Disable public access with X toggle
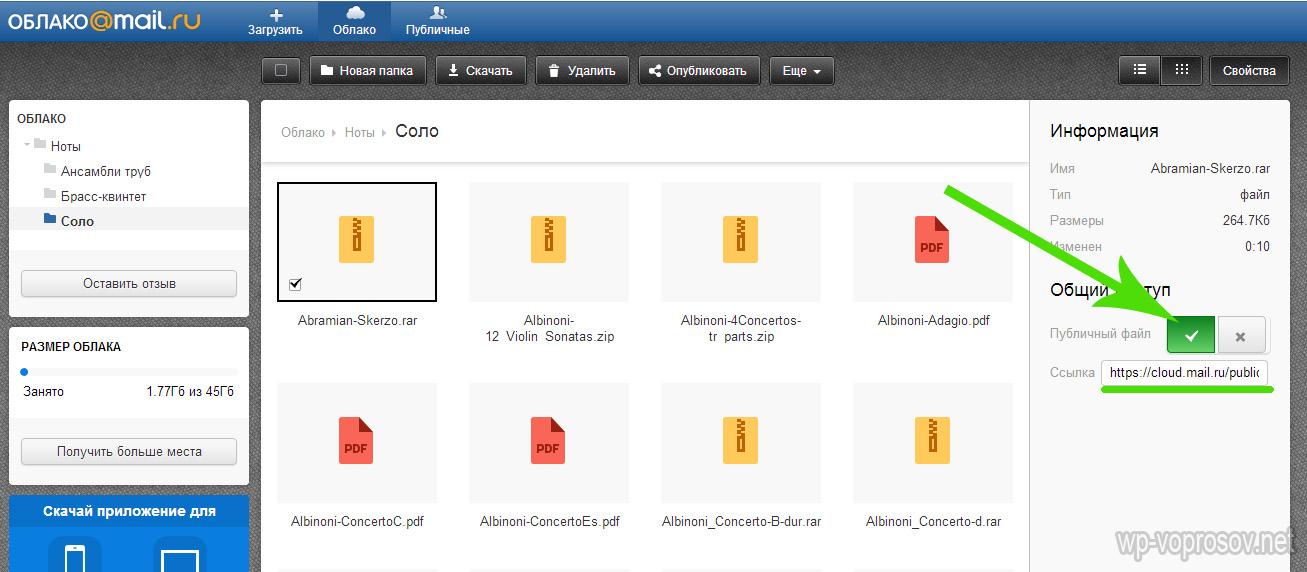1307x572 pixels. (1241, 335)
